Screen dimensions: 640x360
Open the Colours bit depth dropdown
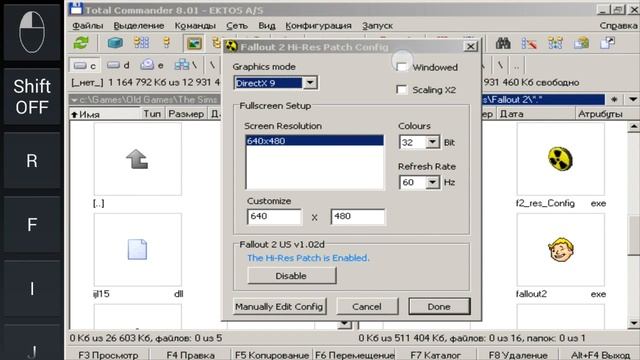[432, 142]
